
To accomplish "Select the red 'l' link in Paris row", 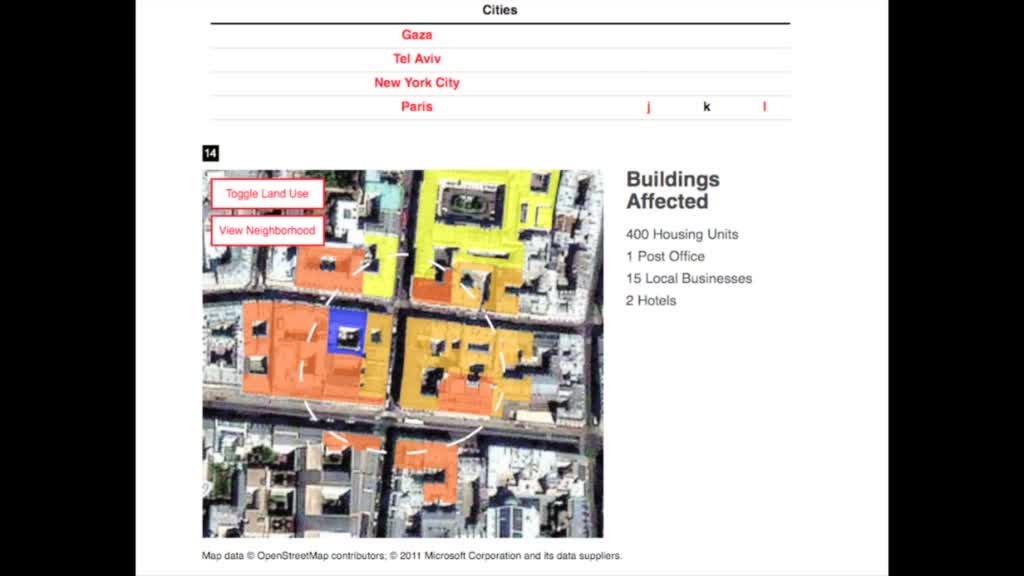I will click(765, 107).
